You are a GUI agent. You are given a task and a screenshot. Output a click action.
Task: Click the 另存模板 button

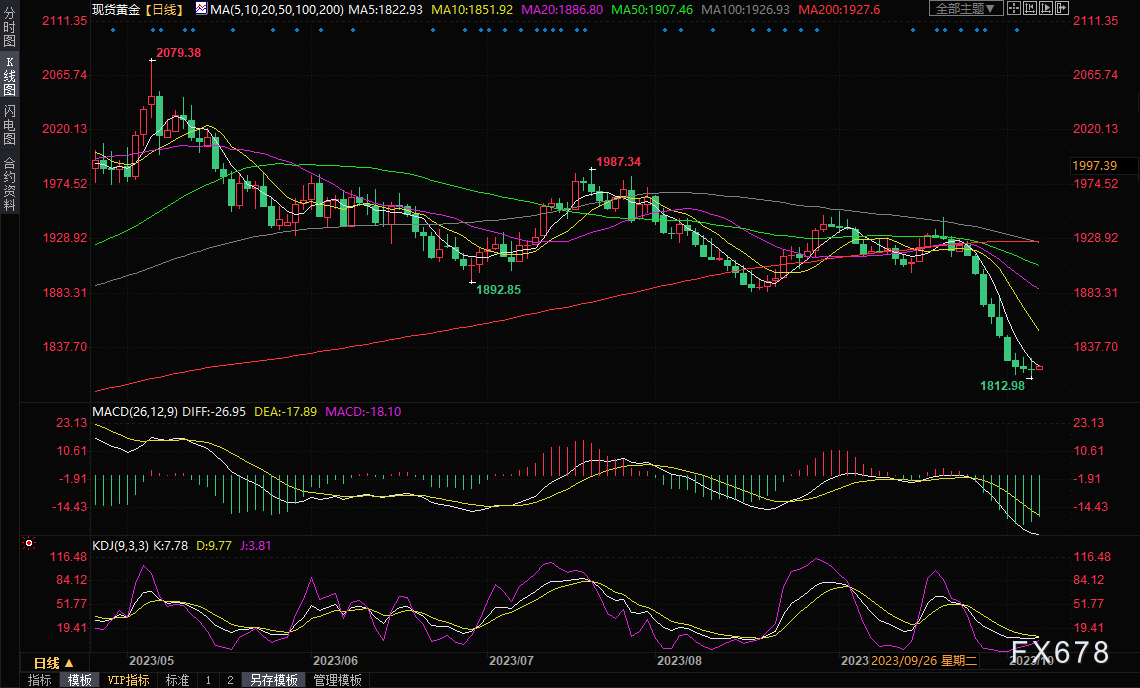pyautogui.click(x=274, y=680)
